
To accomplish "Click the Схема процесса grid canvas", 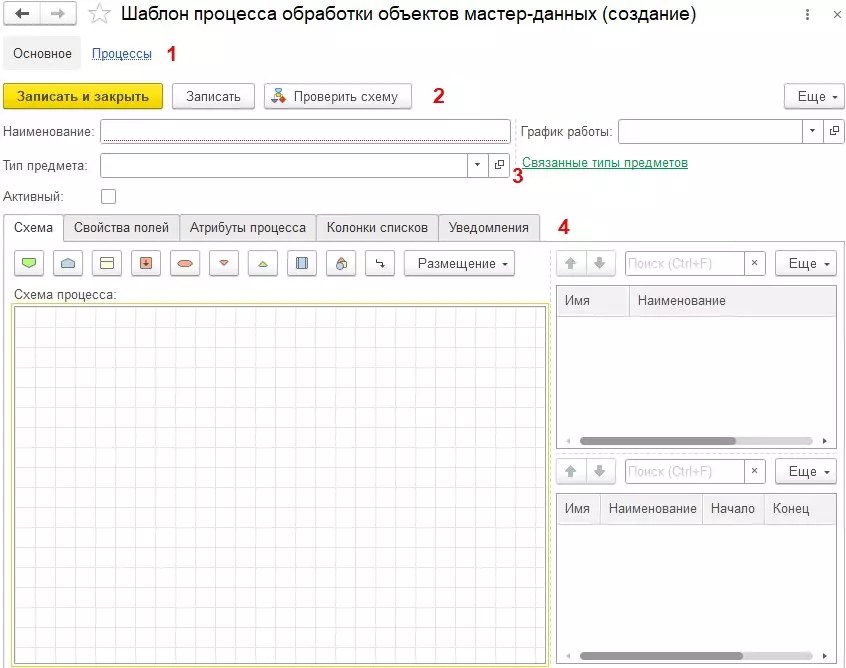I will tap(280, 485).
